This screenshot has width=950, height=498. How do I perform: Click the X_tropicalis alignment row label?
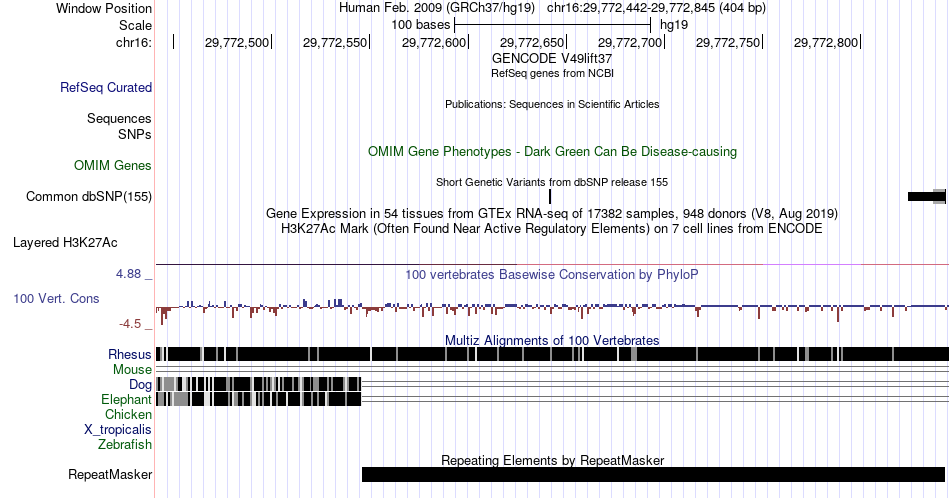coord(118,430)
